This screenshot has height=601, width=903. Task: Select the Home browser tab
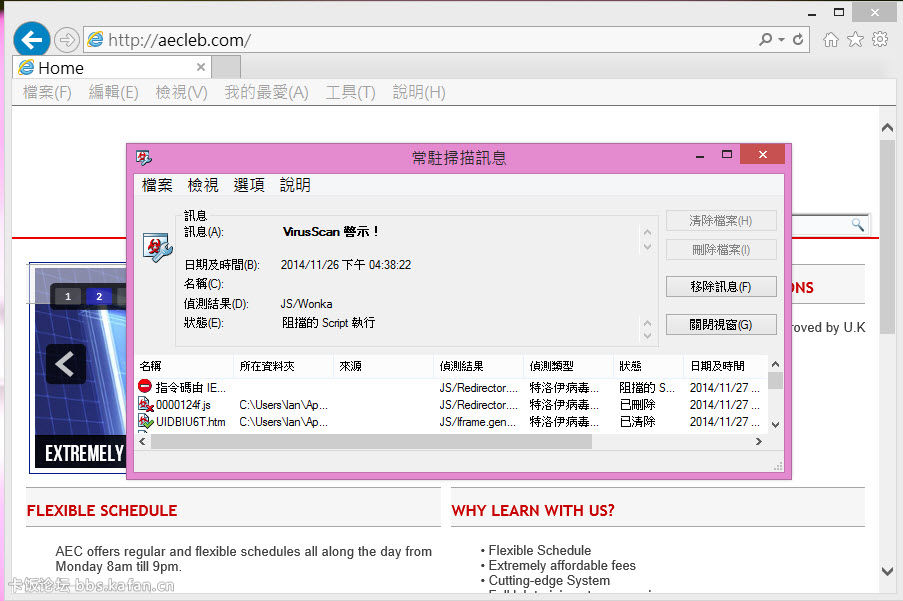click(x=112, y=67)
